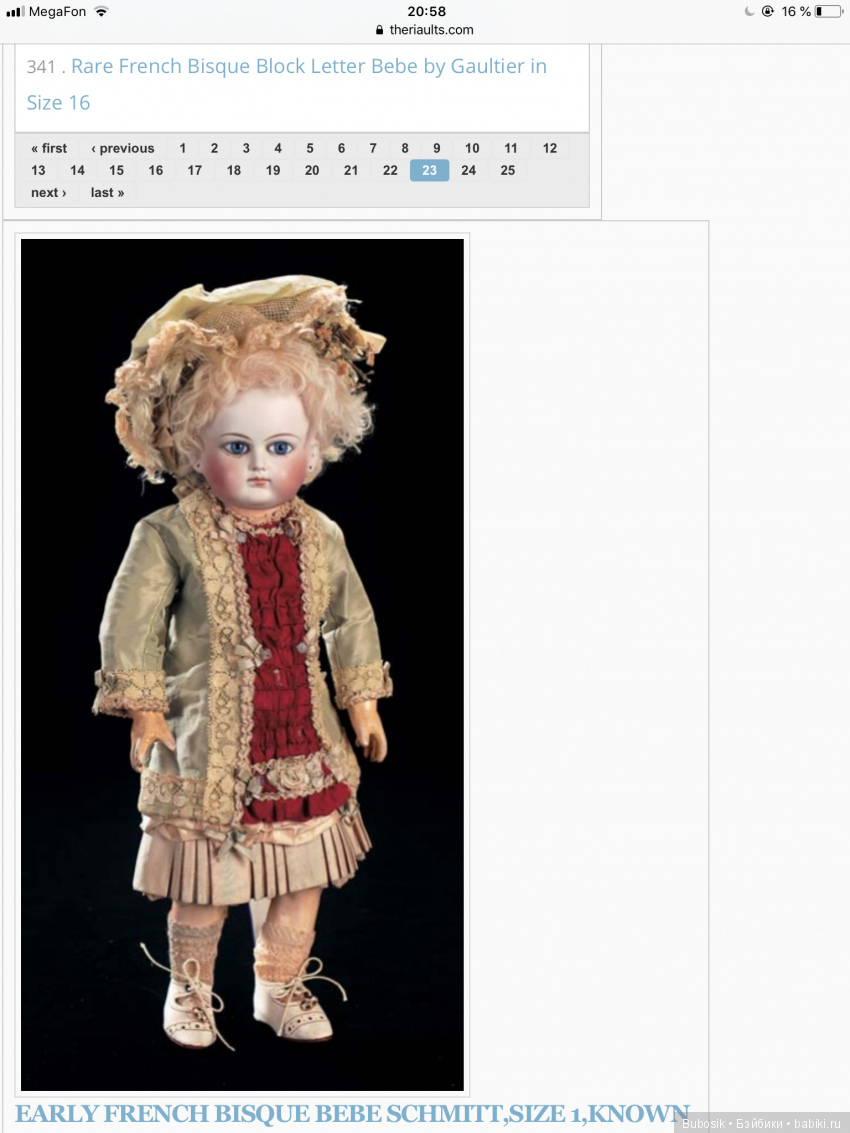Viewport: 850px width, 1133px height.
Task: Tap the cellular signal bars icon
Action: point(15,12)
